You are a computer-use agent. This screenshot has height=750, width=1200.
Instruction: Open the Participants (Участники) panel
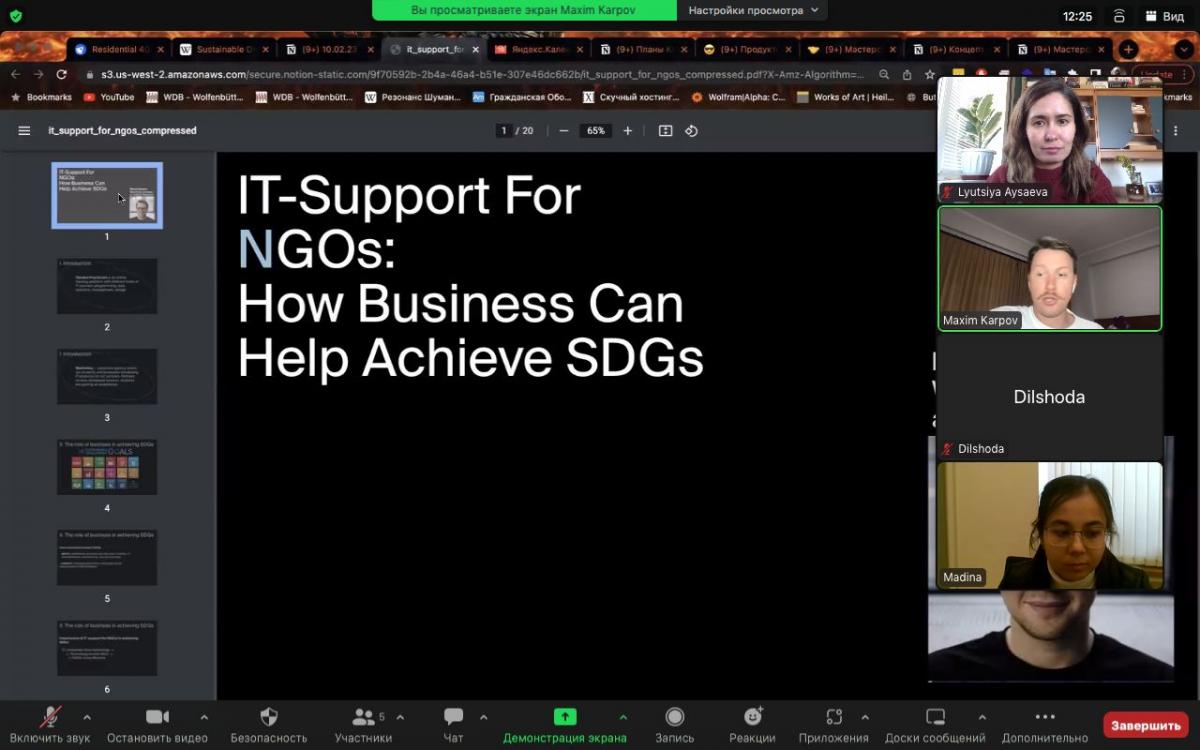[x=363, y=717]
